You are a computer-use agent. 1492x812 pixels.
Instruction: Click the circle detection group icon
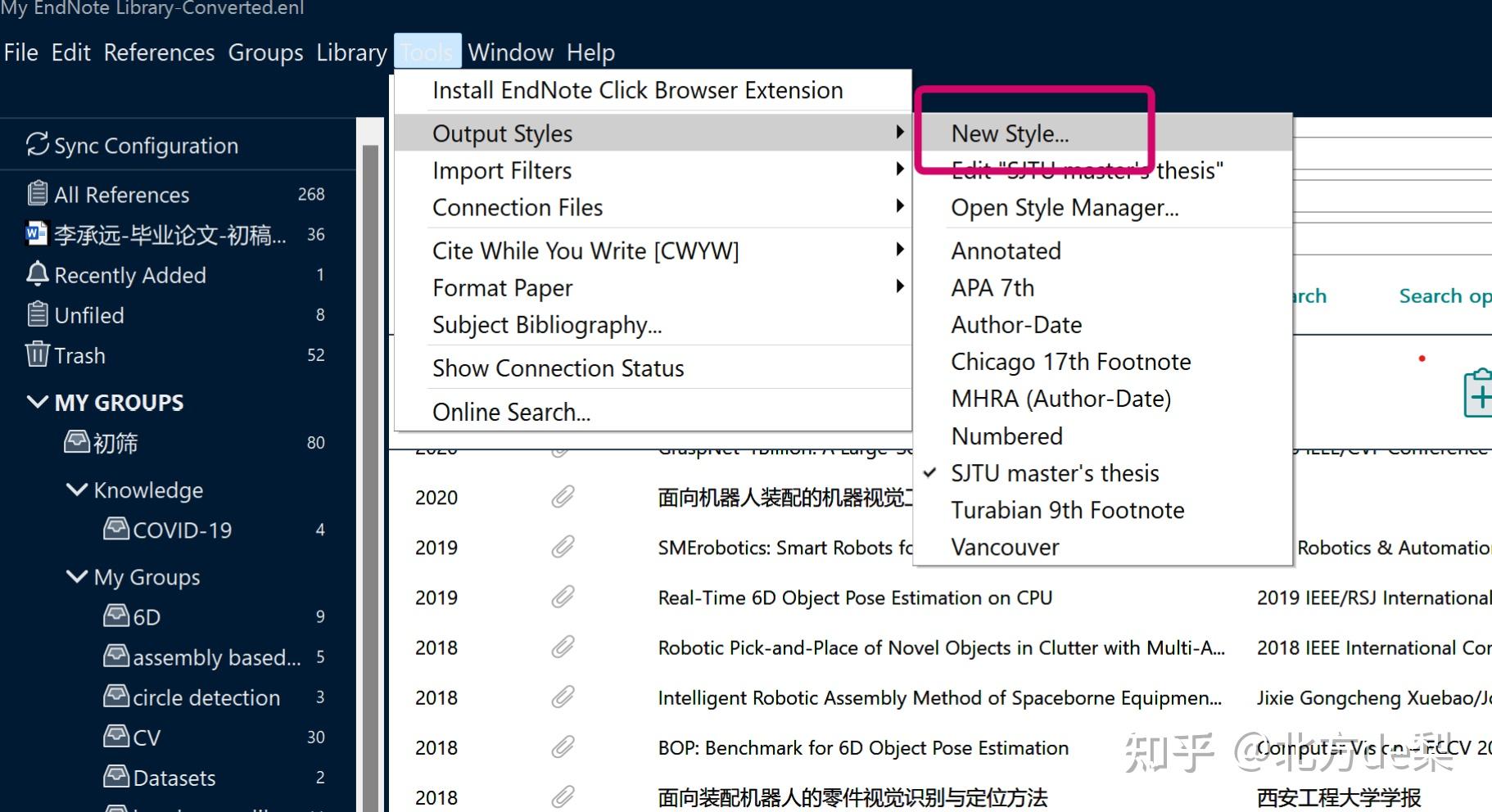tap(116, 695)
